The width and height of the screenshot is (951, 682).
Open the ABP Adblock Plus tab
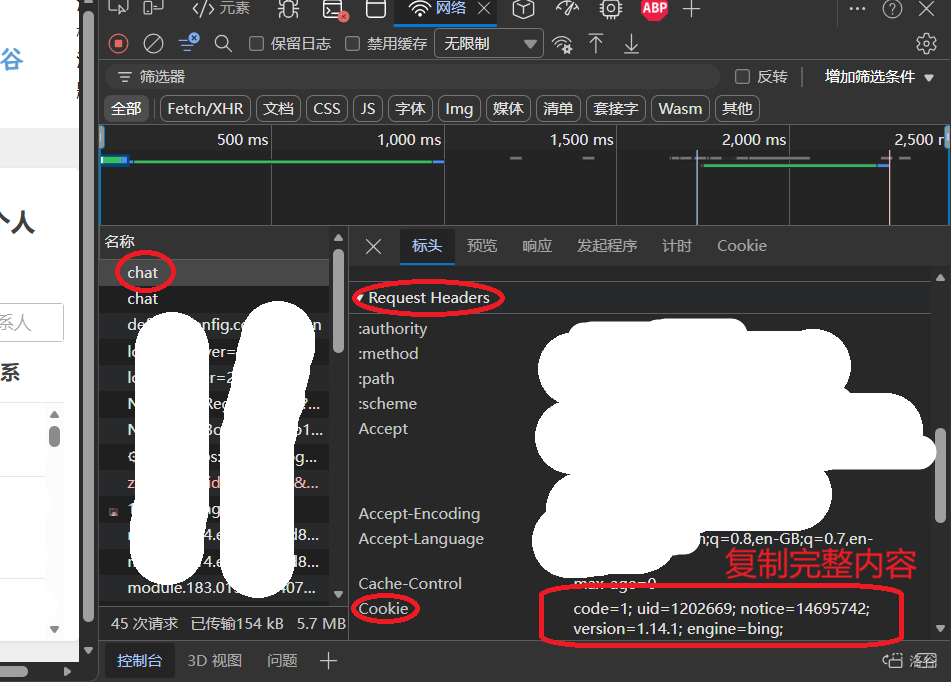655,8
